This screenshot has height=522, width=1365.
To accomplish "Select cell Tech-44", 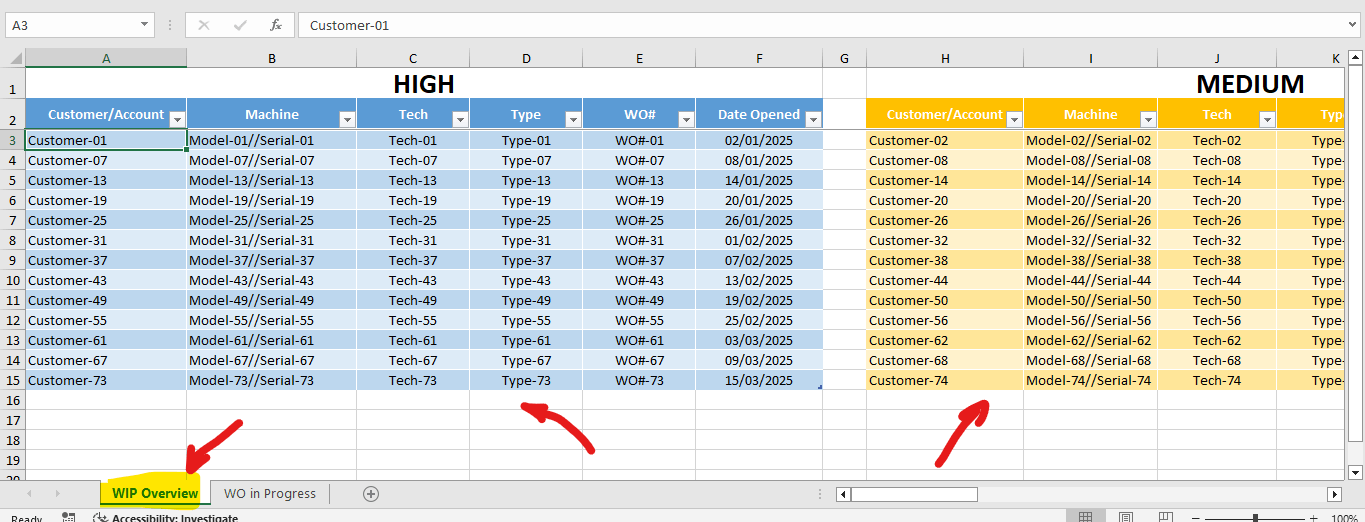I will [x=1217, y=280].
